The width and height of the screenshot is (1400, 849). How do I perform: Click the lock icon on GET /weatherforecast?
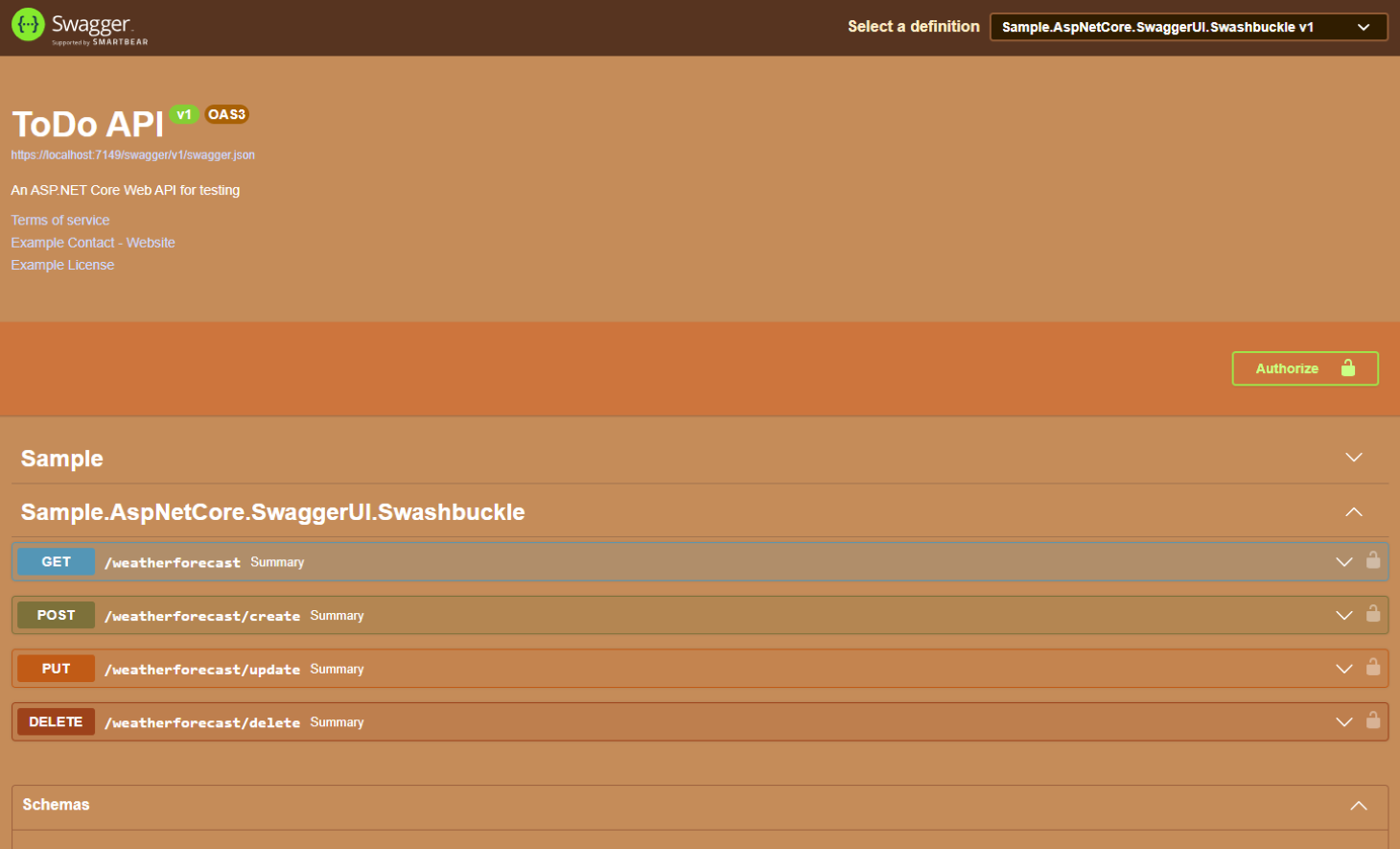tap(1373, 559)
